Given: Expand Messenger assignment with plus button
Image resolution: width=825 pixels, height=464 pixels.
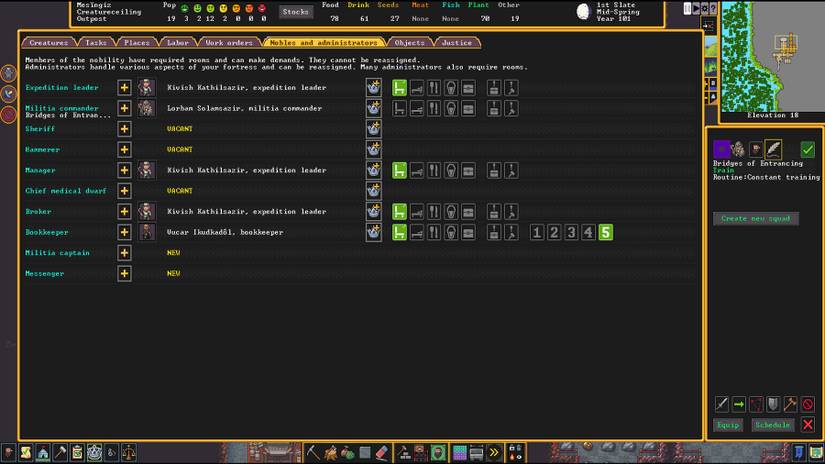Looking at the screenshot, I should coord(124,273).
